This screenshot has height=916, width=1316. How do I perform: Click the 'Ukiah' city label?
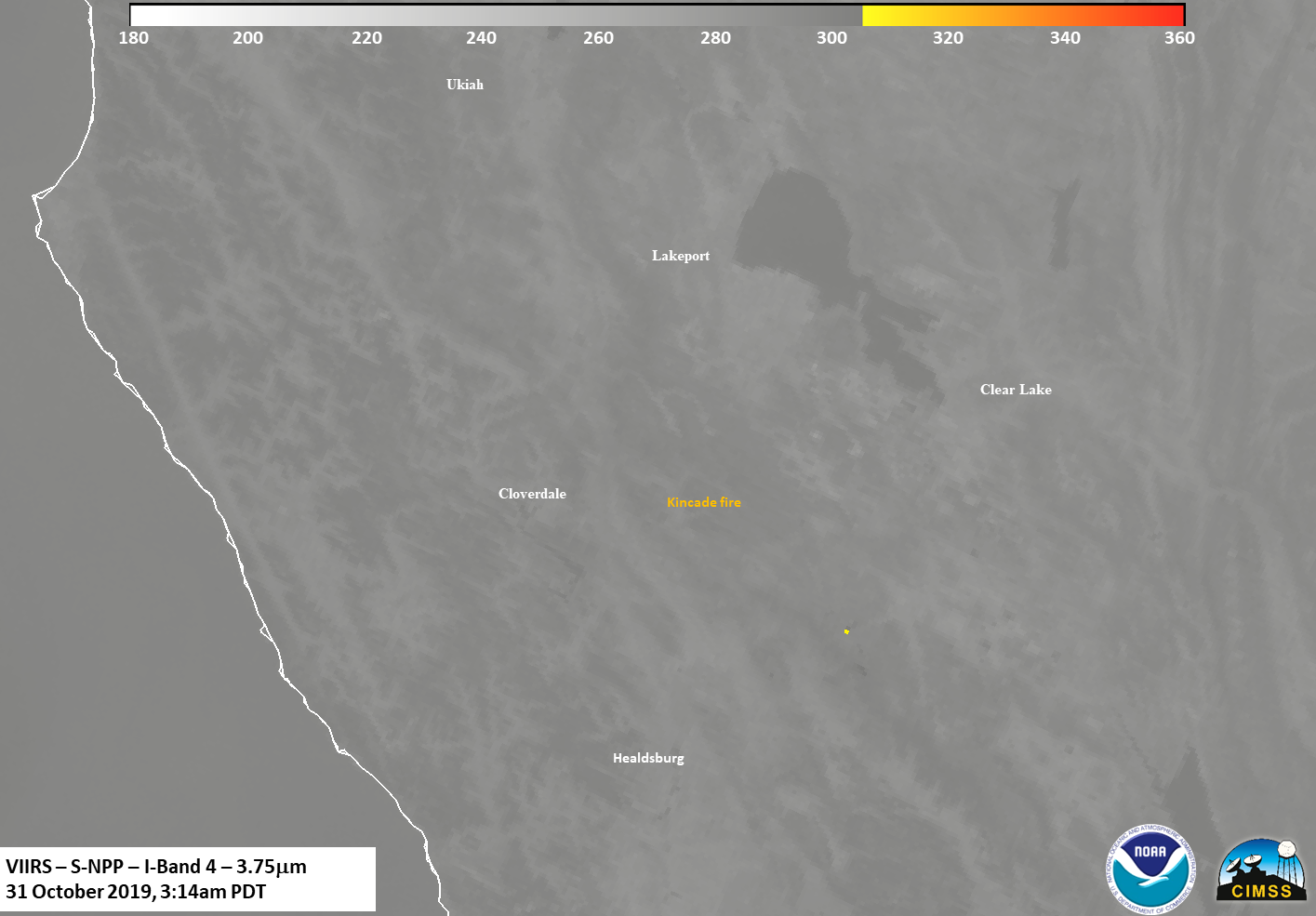[x=465, y=85]
